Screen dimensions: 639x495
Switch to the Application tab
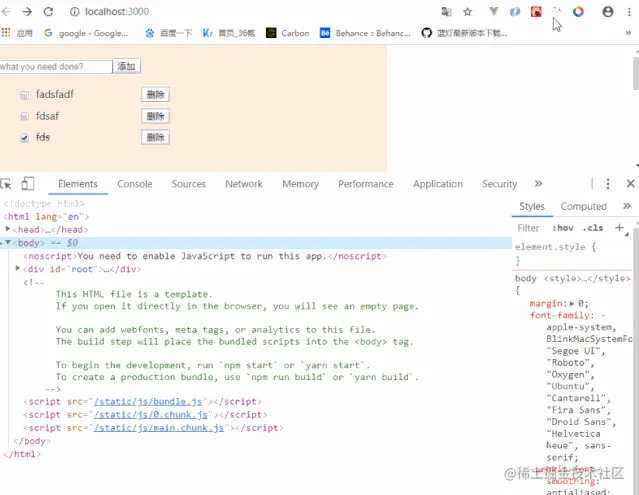(438, 184)
